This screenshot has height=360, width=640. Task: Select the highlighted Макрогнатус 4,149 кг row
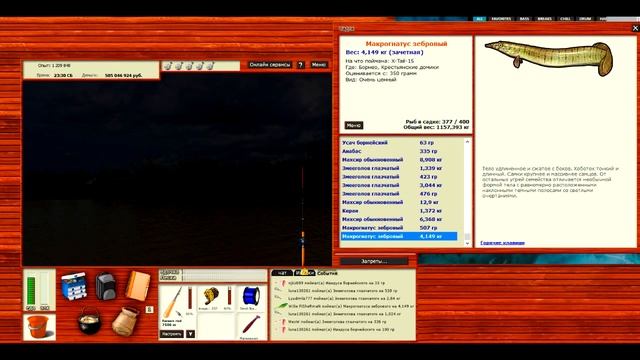point(399,236)
